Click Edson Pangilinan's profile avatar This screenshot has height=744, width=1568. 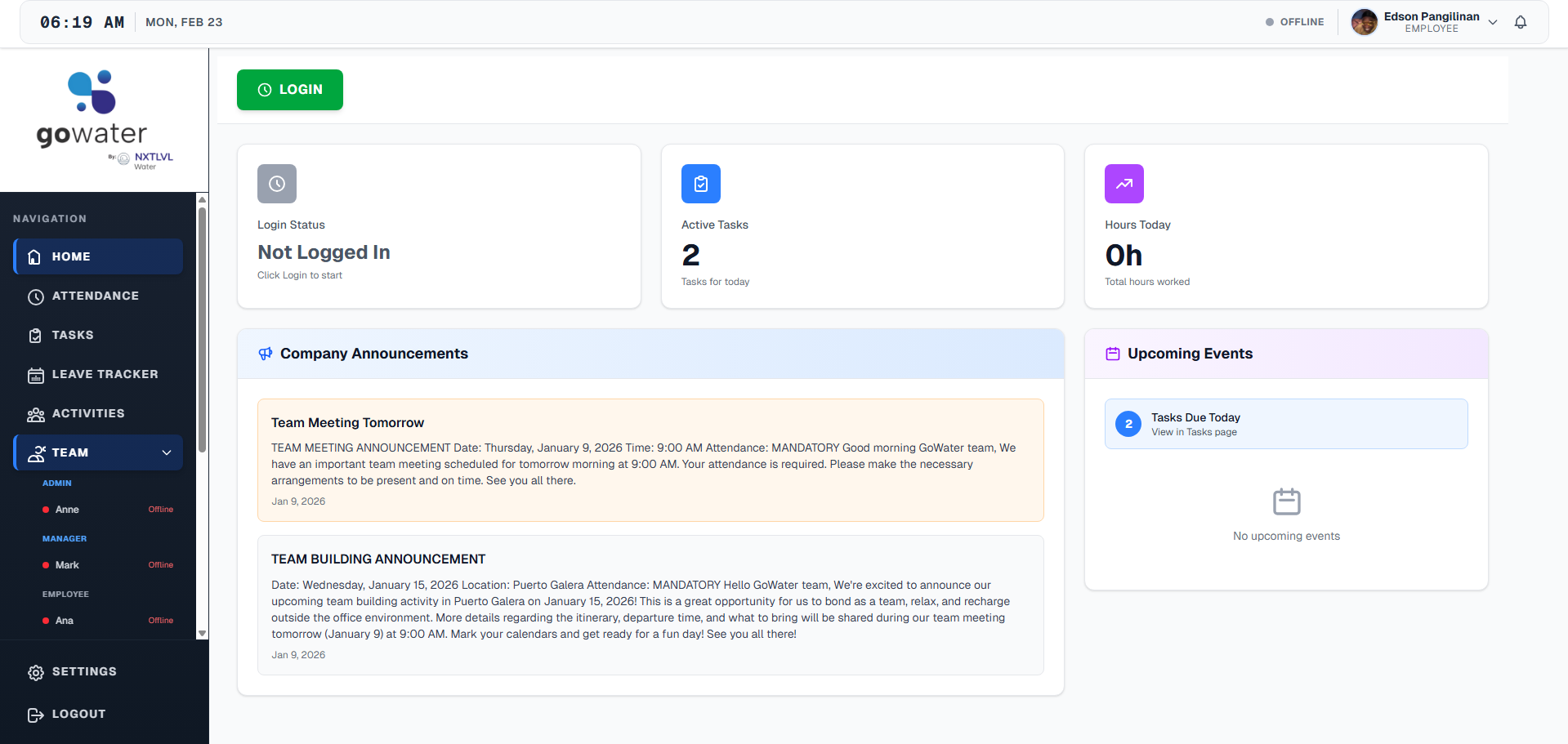pos(1364,22)
